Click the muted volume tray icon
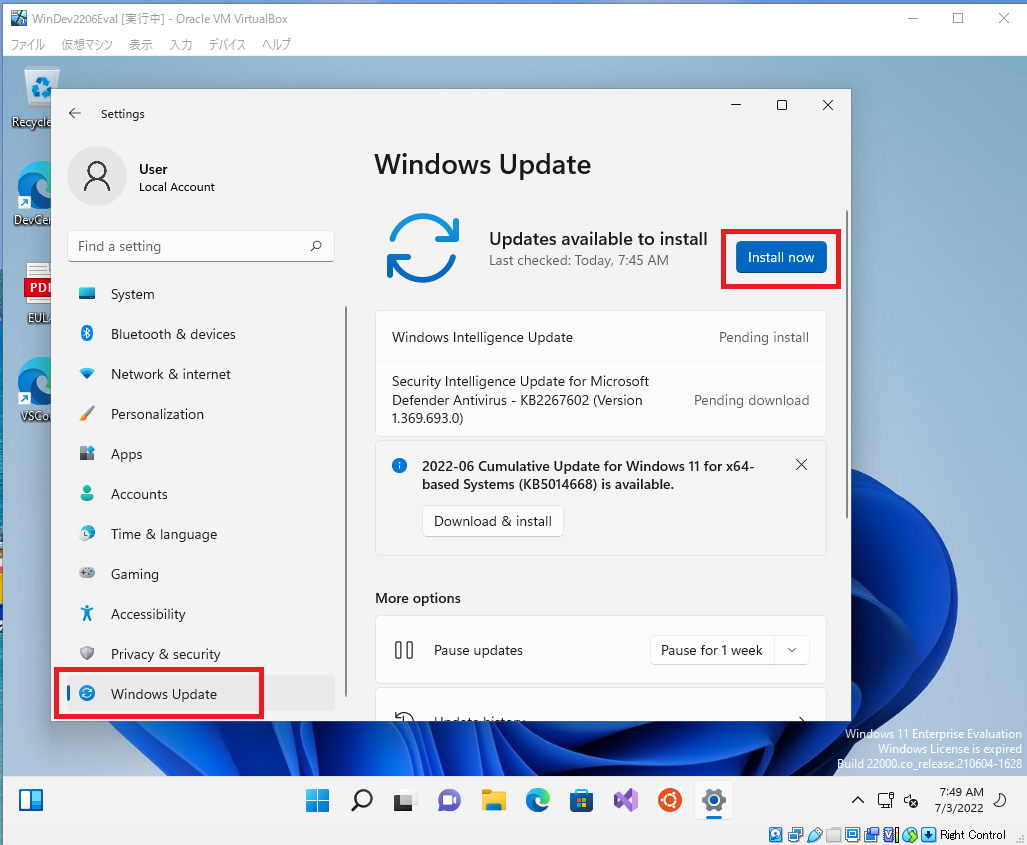The height and width of the screenshot is (845, 1027). 911,800
